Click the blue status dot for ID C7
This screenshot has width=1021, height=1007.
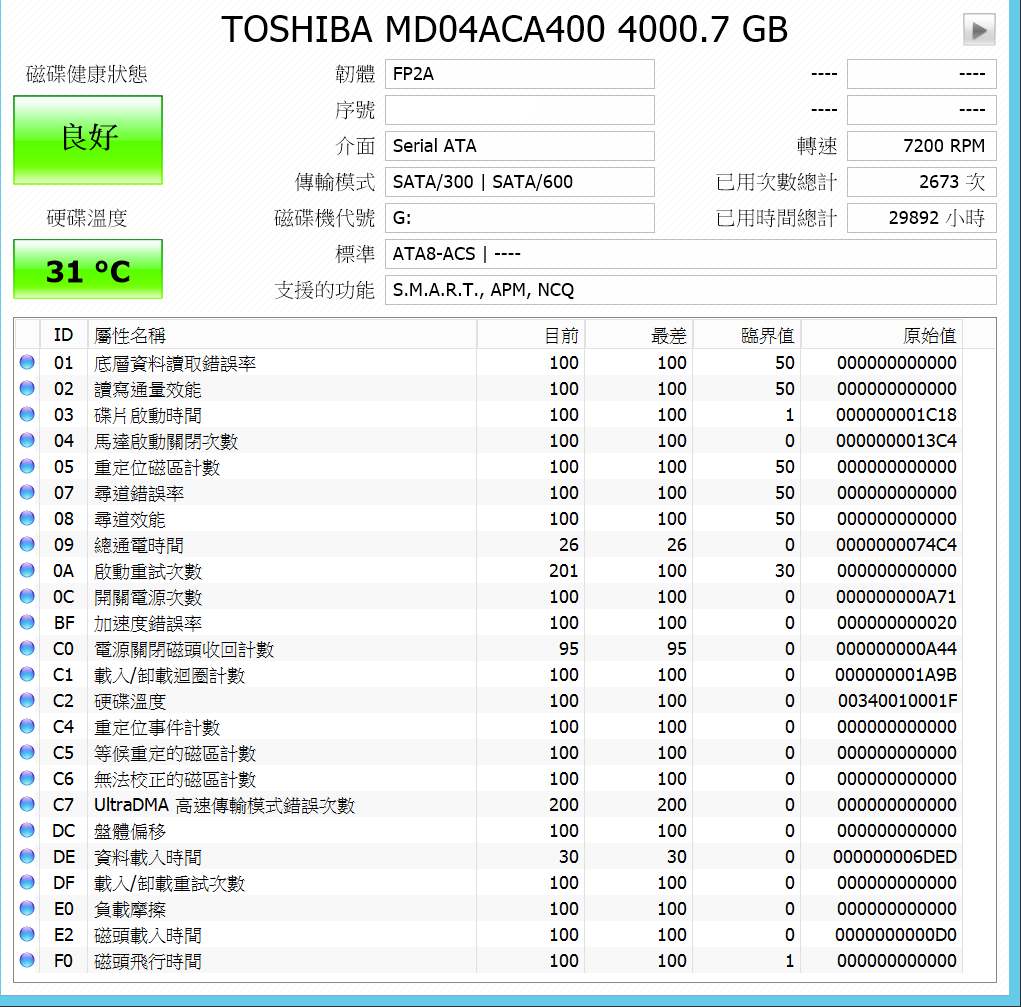(x=27, y=804)
